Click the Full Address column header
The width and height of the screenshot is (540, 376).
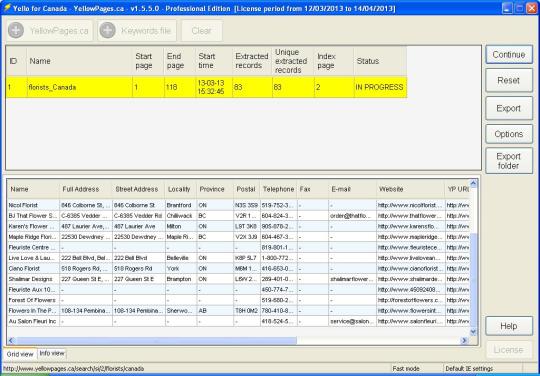coord(85,189)
